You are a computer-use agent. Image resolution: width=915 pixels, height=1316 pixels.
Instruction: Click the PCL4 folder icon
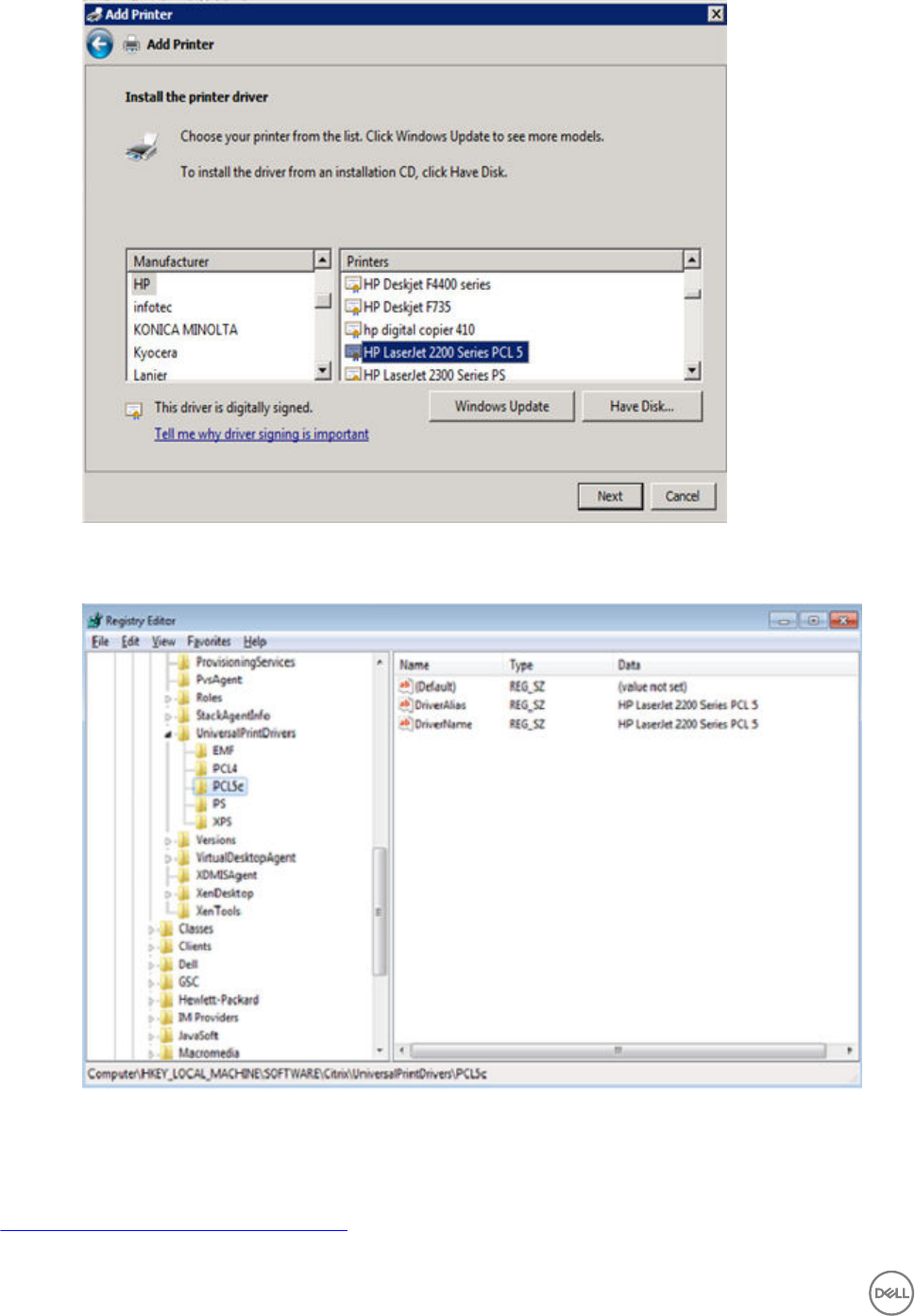[x=201, y=768]
